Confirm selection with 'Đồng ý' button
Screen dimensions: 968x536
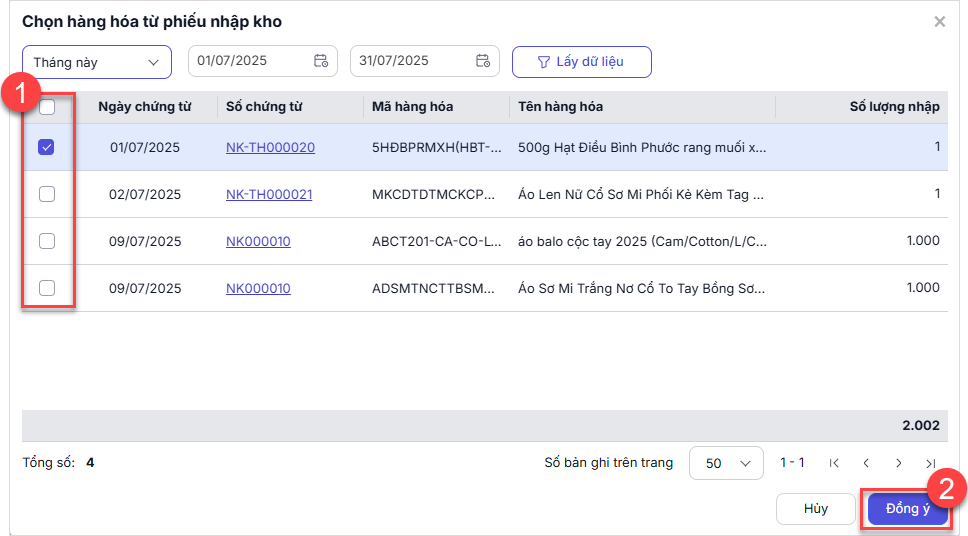click(x=907, y=509)
